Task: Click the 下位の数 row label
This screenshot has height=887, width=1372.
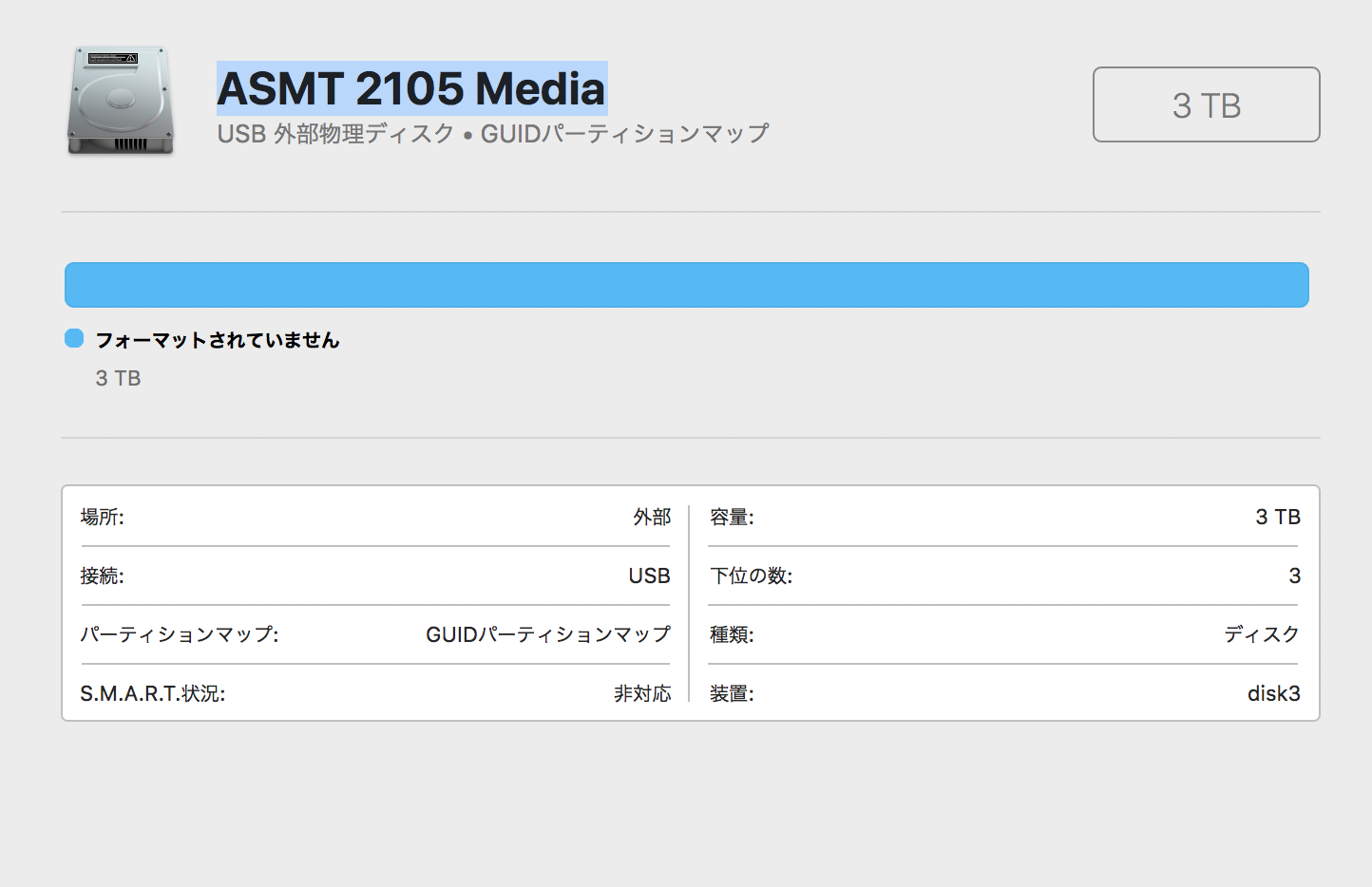Action: point(752,576)
